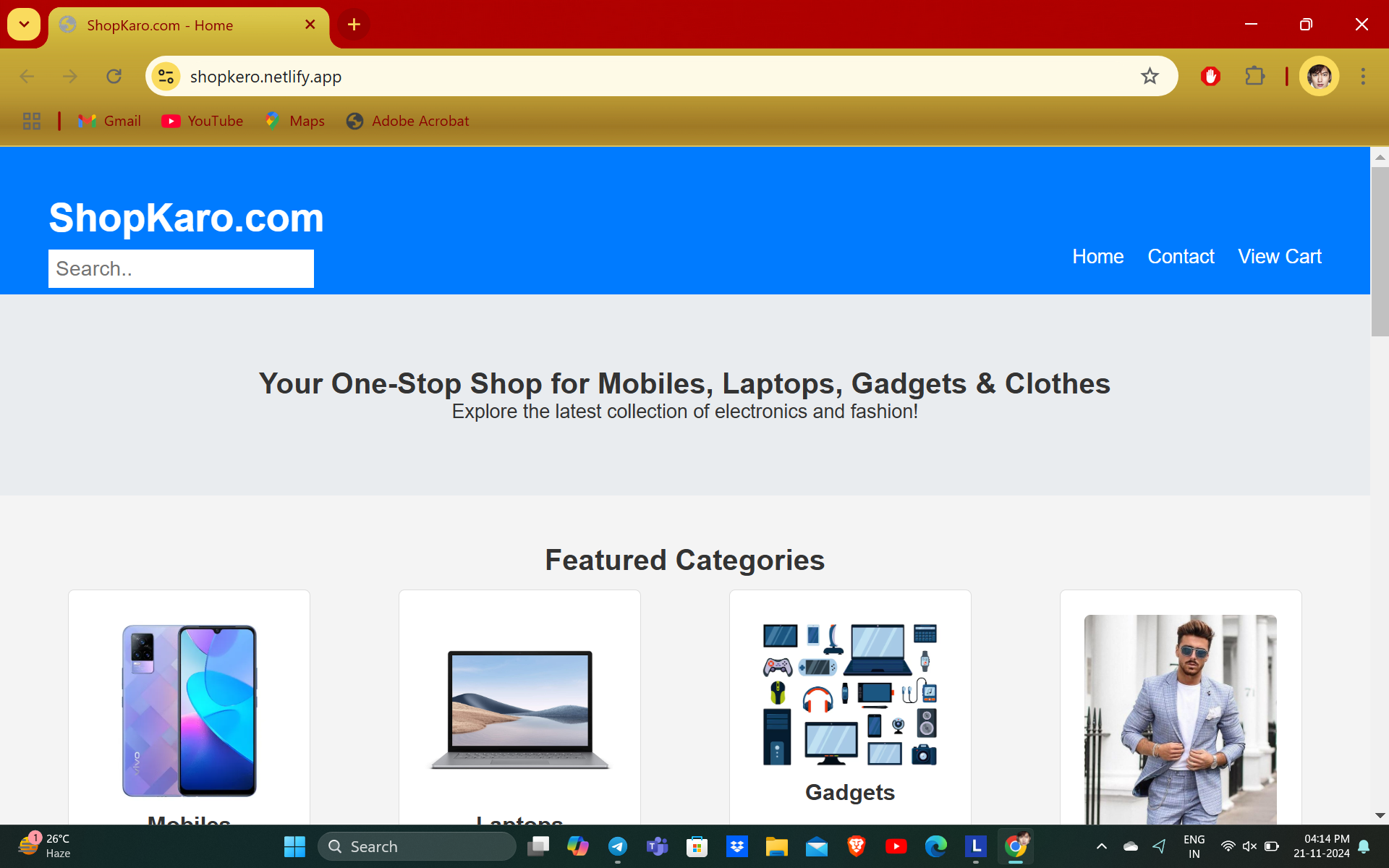Screen dimensions: 1389x868
Task: Click the Home navigation link
Action: (1097, 256)
